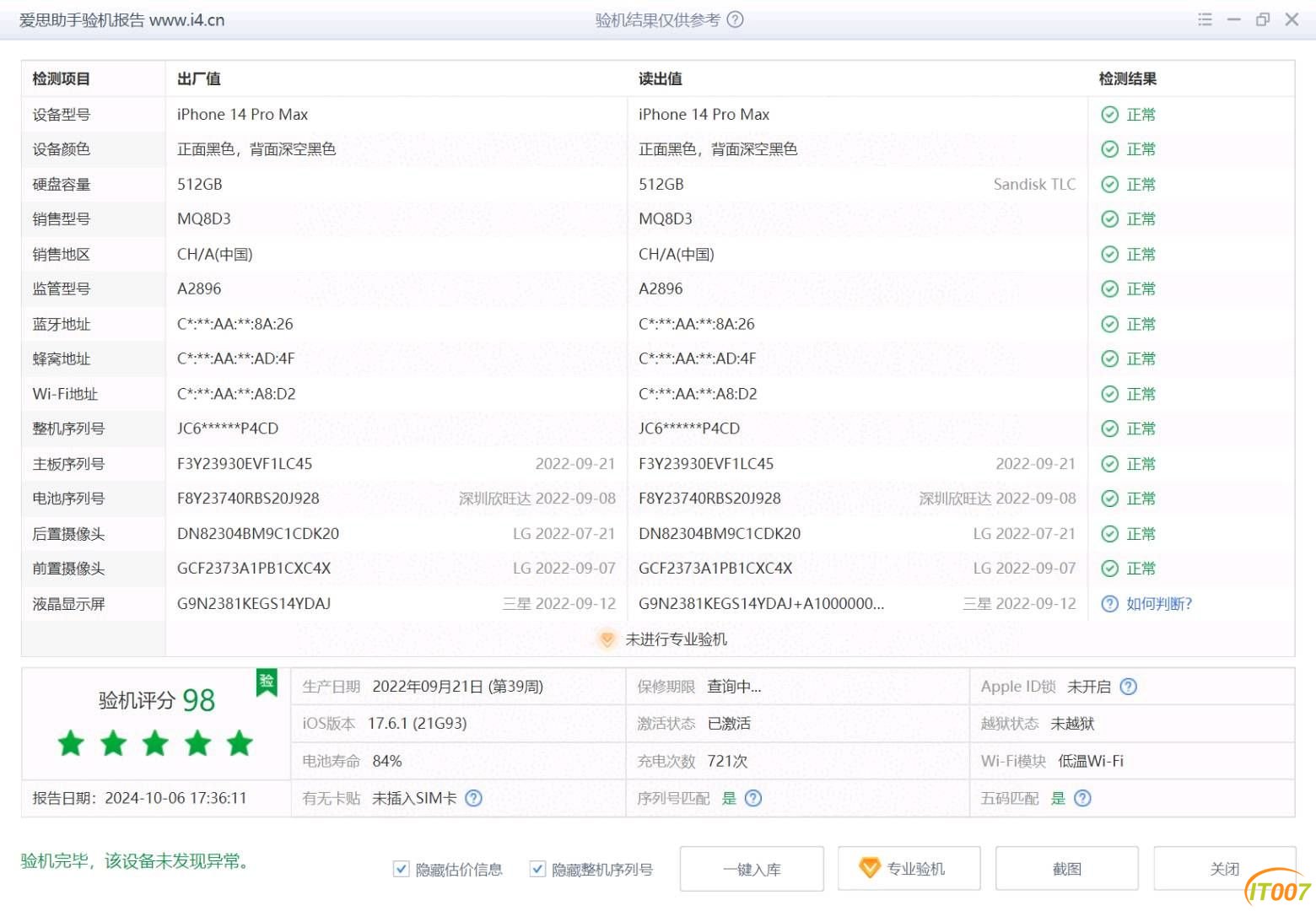Click 充电次数 721次 value
The width and height of the screenshot is (1316, 911).
pyautogui.click(x=728, y=761)
